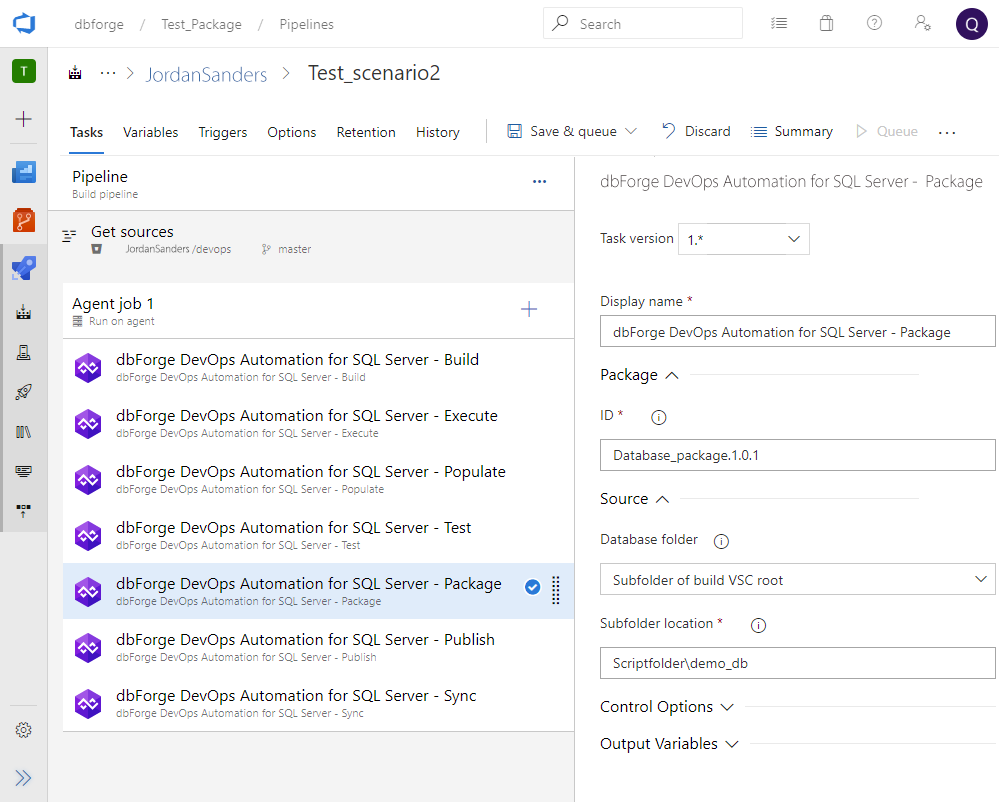Switch to the Tasks tab
This screenshot has width=999, height=802.
coord(86,132)
